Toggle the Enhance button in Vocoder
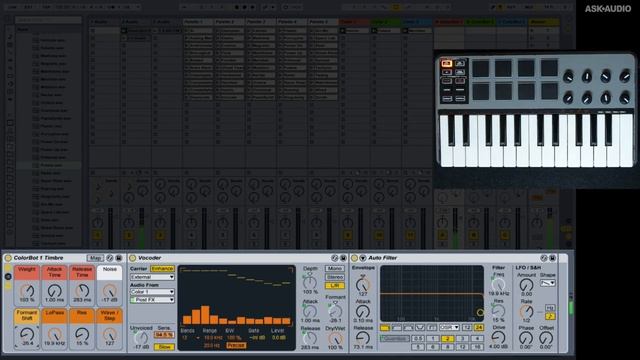 162,269
